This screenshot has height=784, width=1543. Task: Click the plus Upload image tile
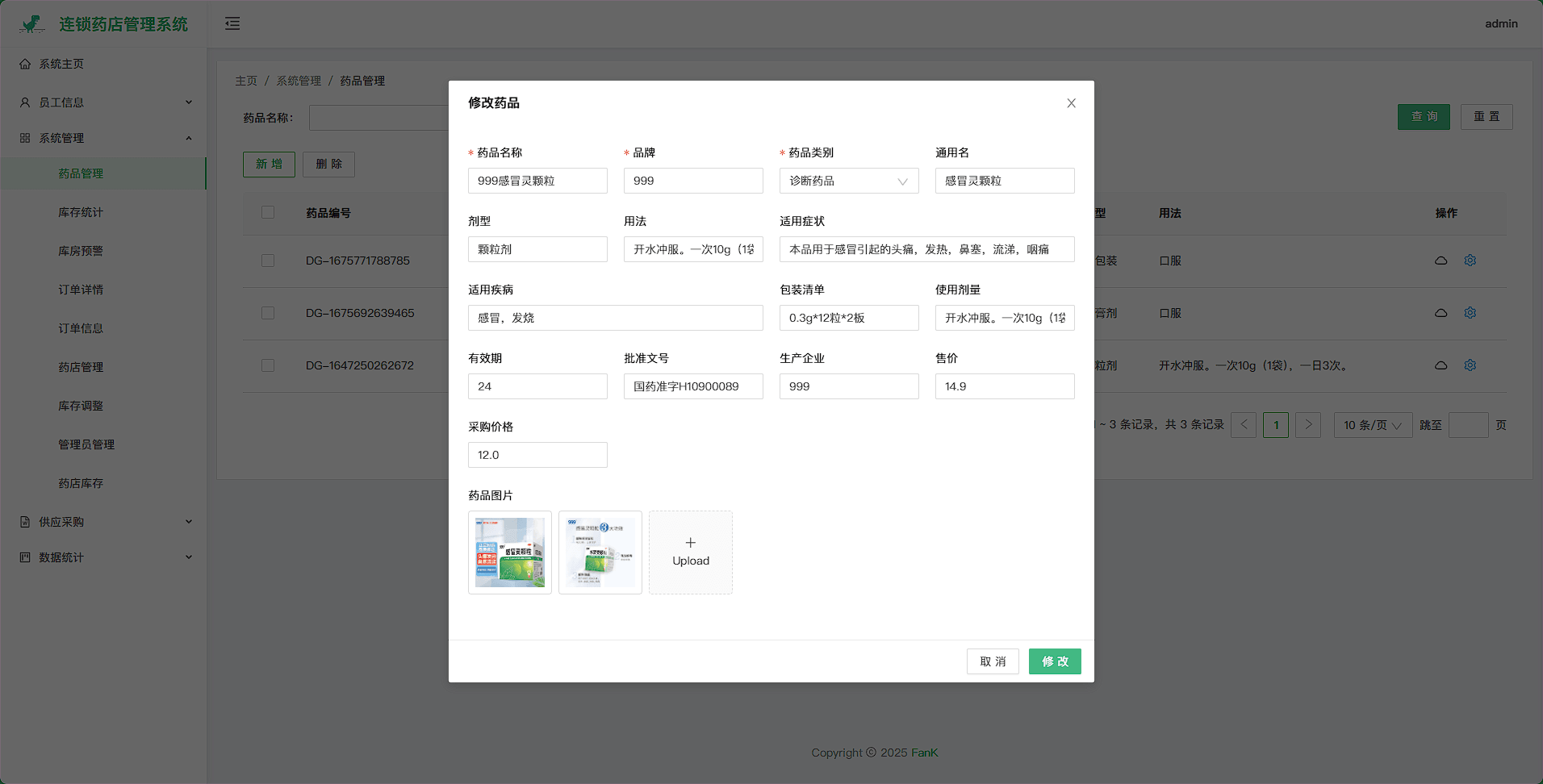coord(690,553)
